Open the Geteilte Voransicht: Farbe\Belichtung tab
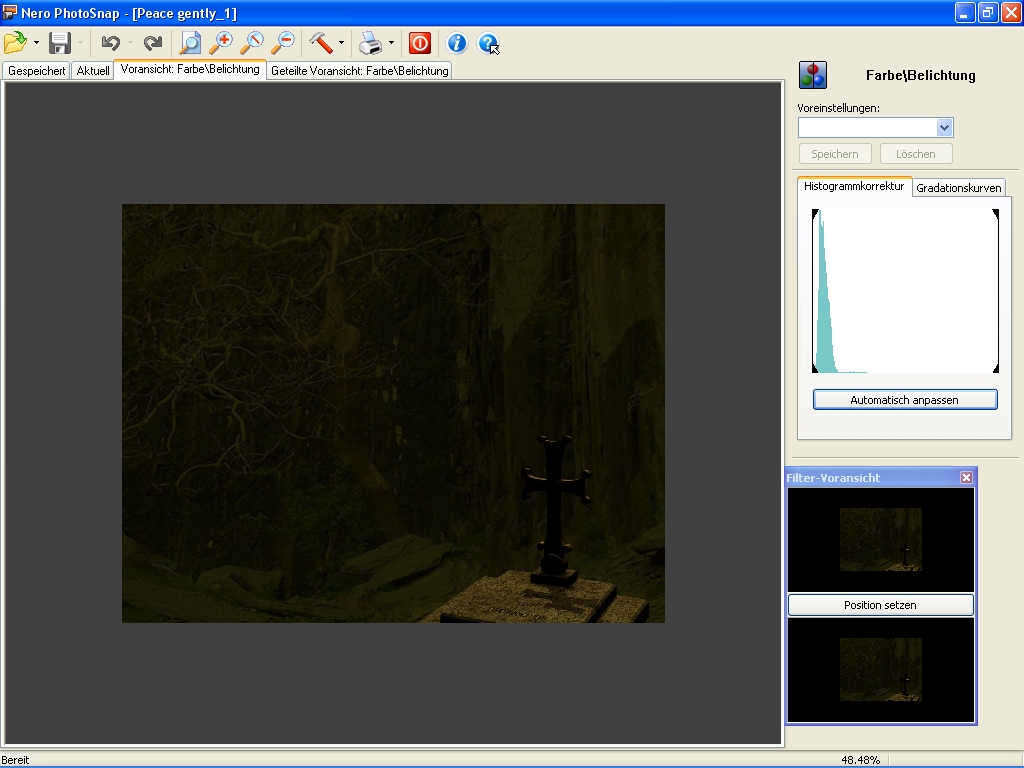The width and height of the screenshot is (1024, 768). coord(360,71)
